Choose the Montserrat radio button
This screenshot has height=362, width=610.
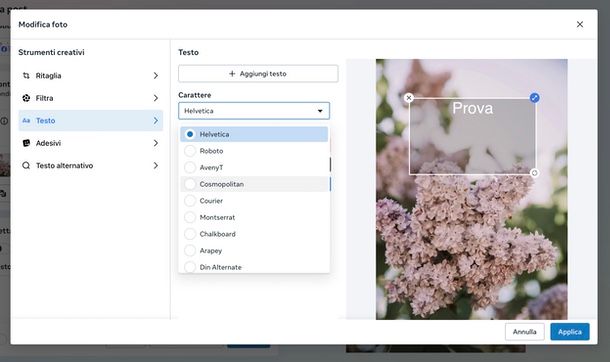tap(190, 217)
